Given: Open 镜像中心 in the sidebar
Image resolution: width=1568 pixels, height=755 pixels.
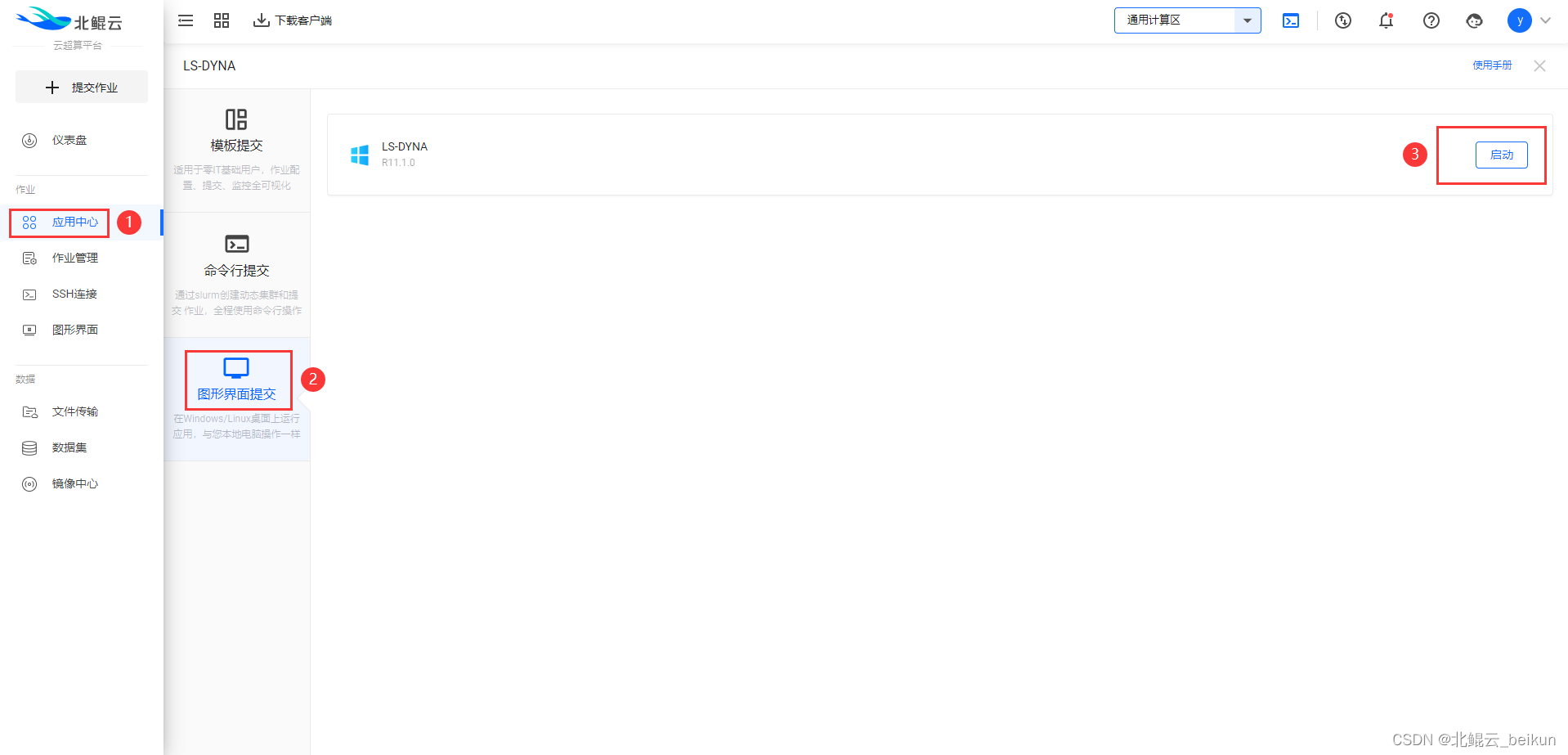Looking at the screenshot, I should click(82, 483).
